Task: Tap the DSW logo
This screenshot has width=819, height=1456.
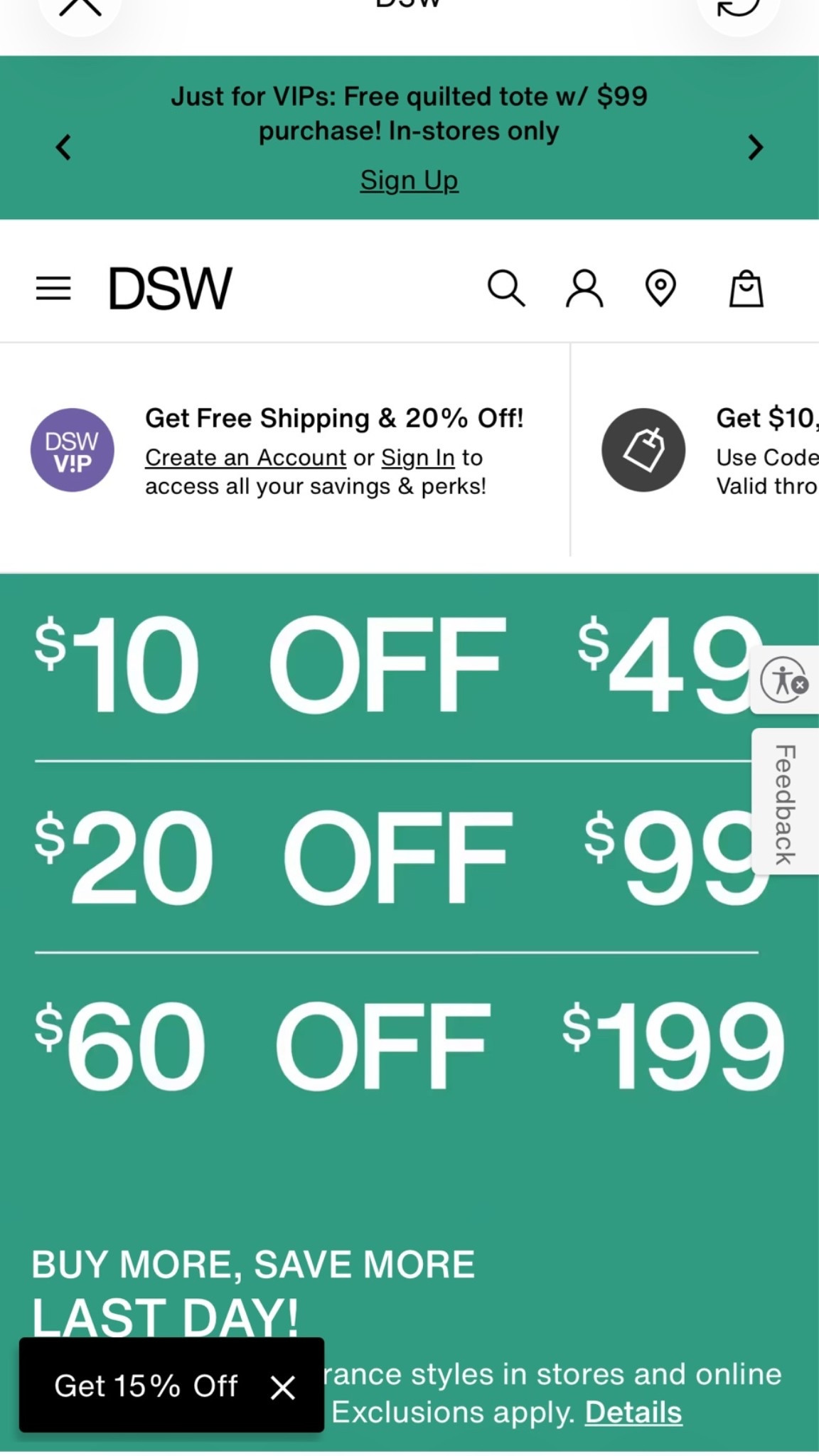Action: [x=170, y=289]
